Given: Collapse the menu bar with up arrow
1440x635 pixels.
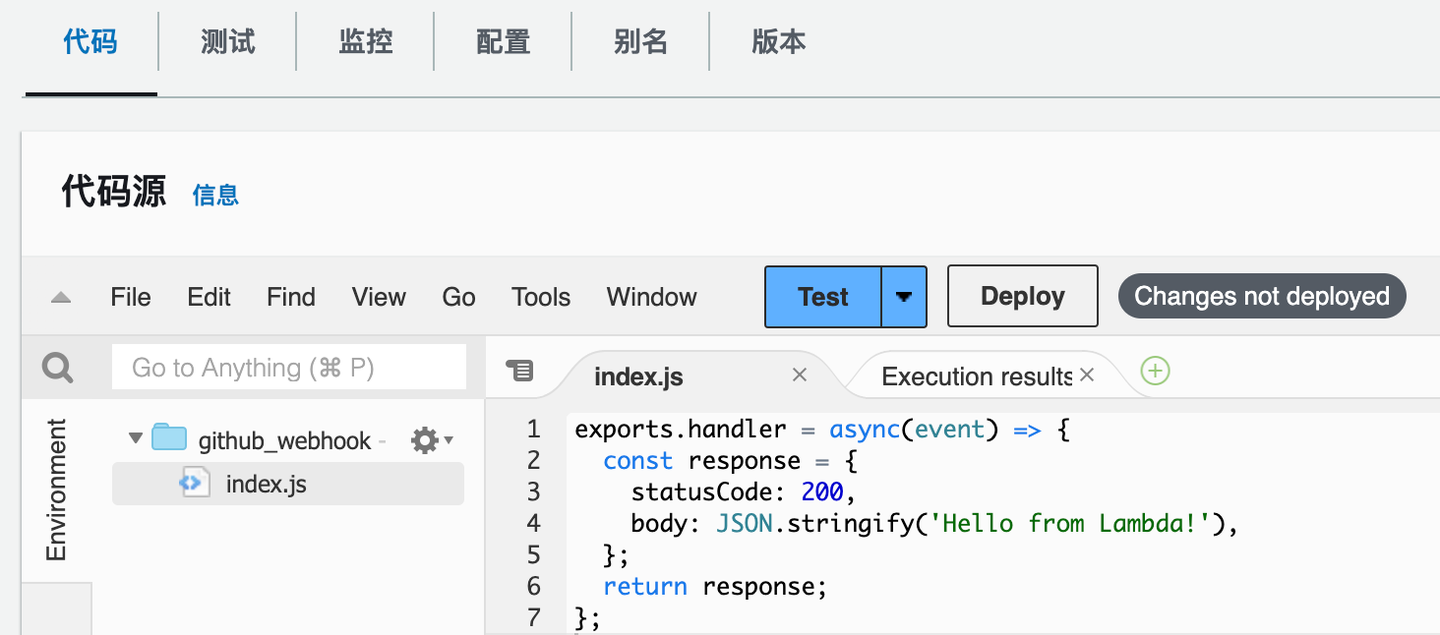Looking at the screenshot, I should pyautogui.click(x=61, y=297).
